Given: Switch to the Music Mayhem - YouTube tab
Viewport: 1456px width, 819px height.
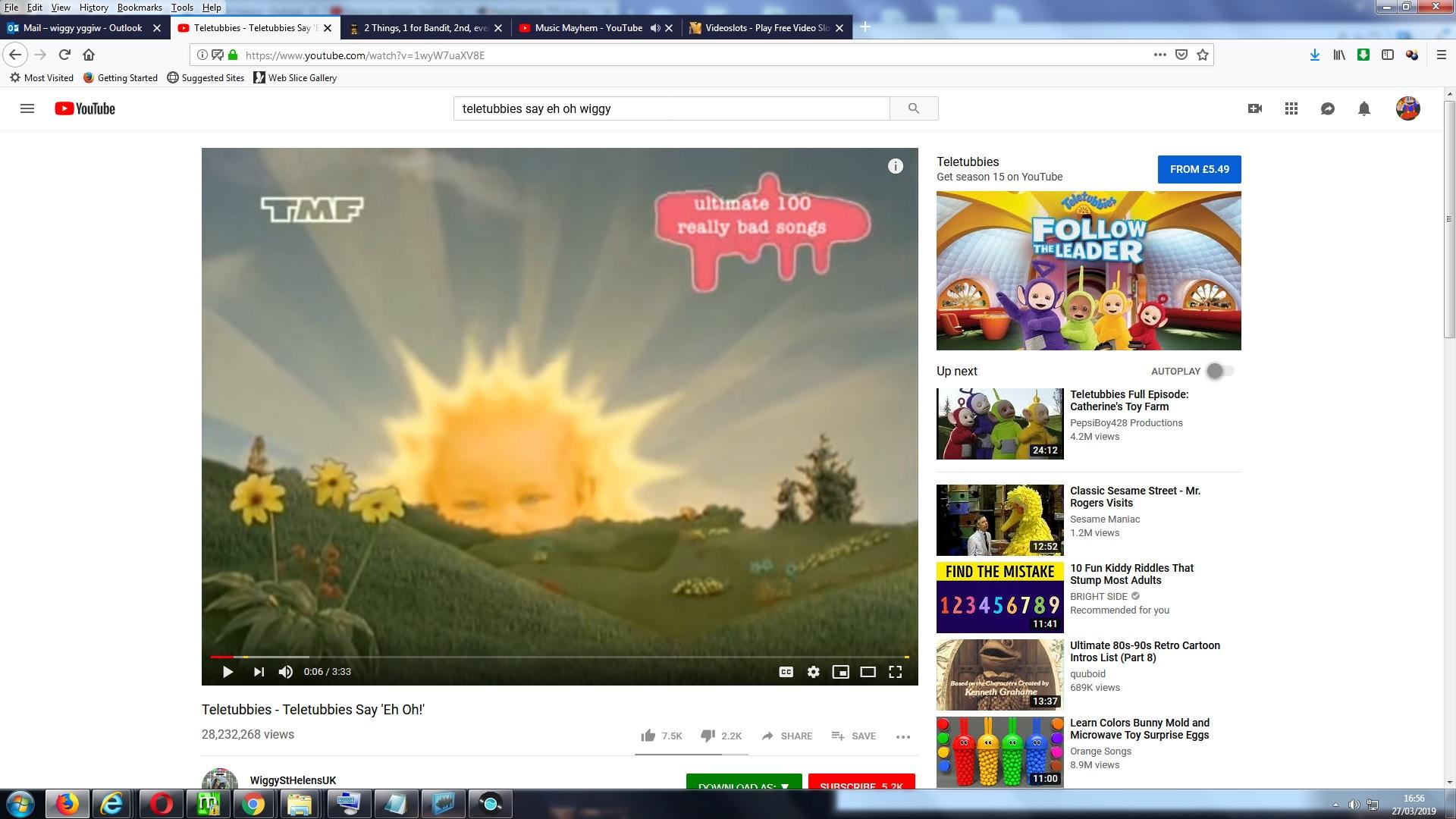Looking at the screenshot, I should coord(588,28).
